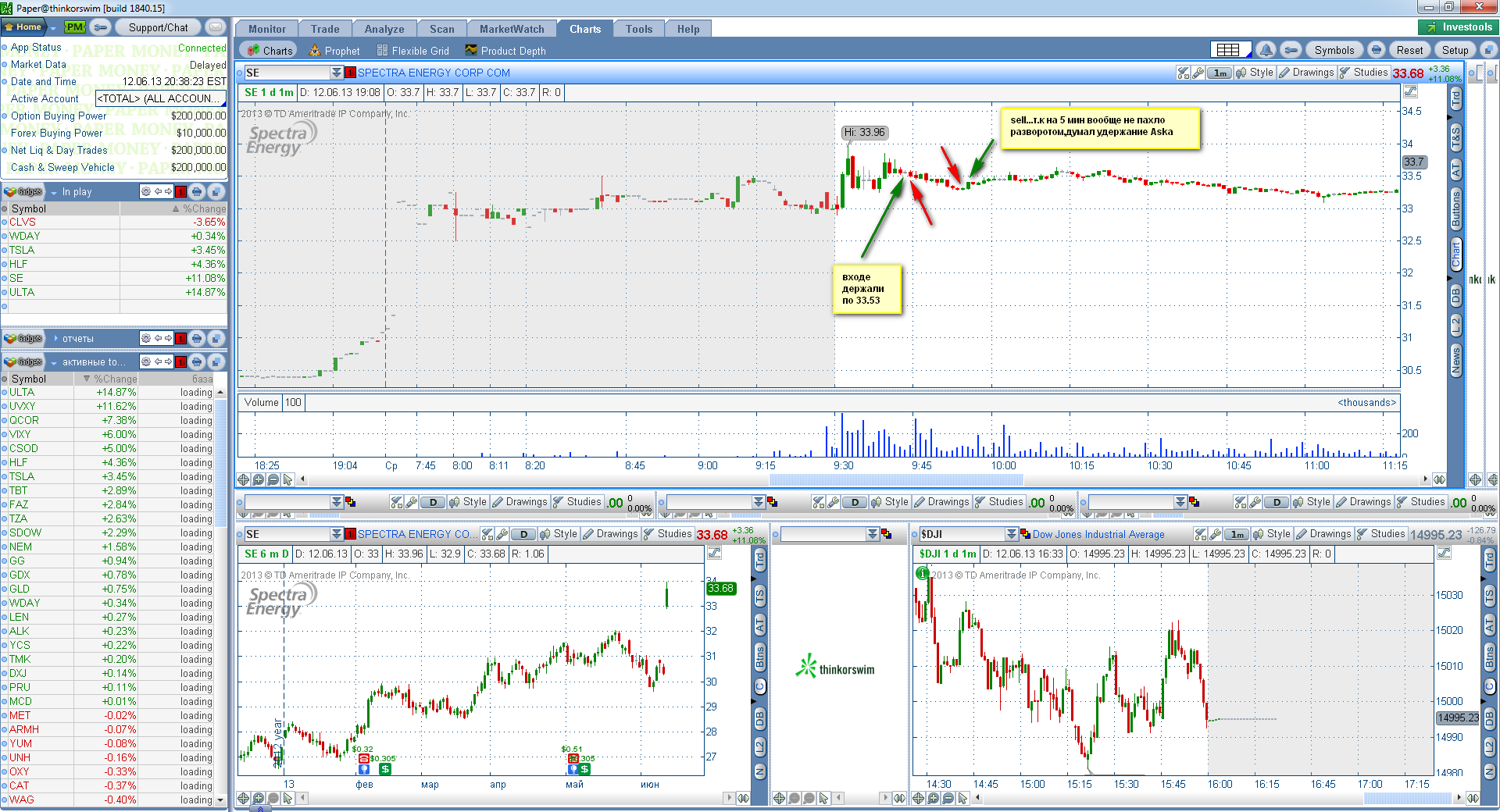
Task: Switch to the Trade tab
Action: tap(325, 29)
